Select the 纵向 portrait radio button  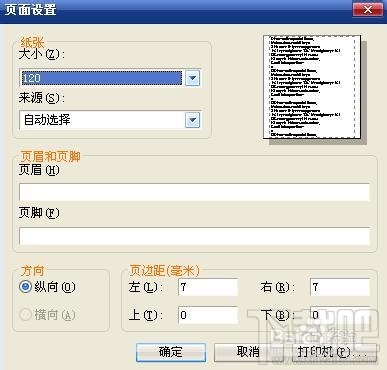(25, 287)
